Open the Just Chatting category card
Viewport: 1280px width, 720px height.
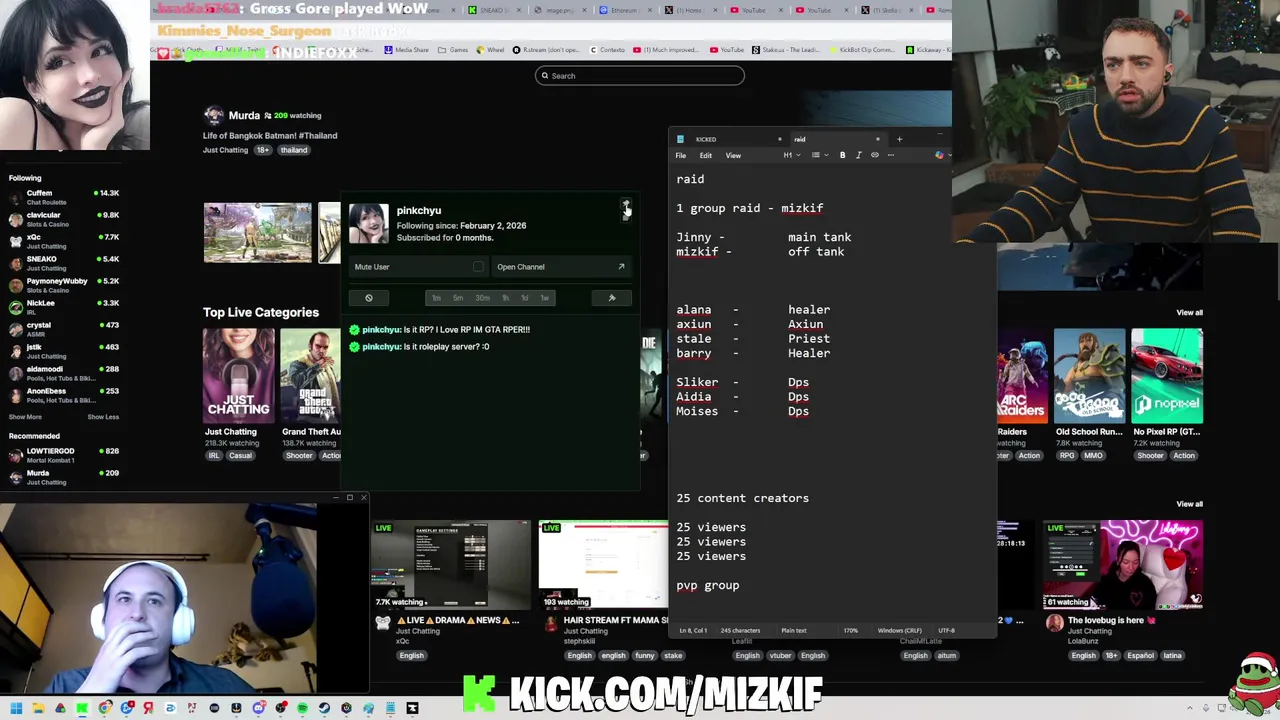(x=238, y=375)
